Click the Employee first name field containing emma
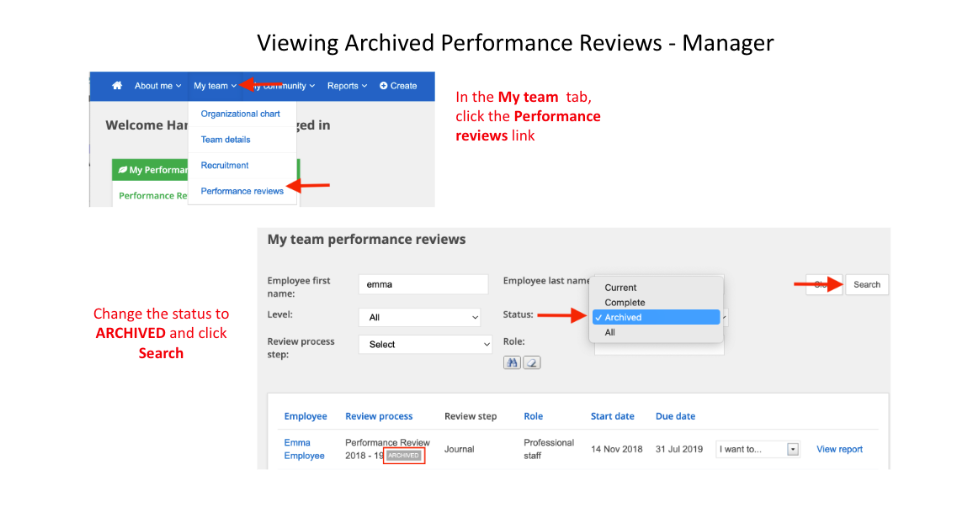954x512 pixels. (423, 285)
